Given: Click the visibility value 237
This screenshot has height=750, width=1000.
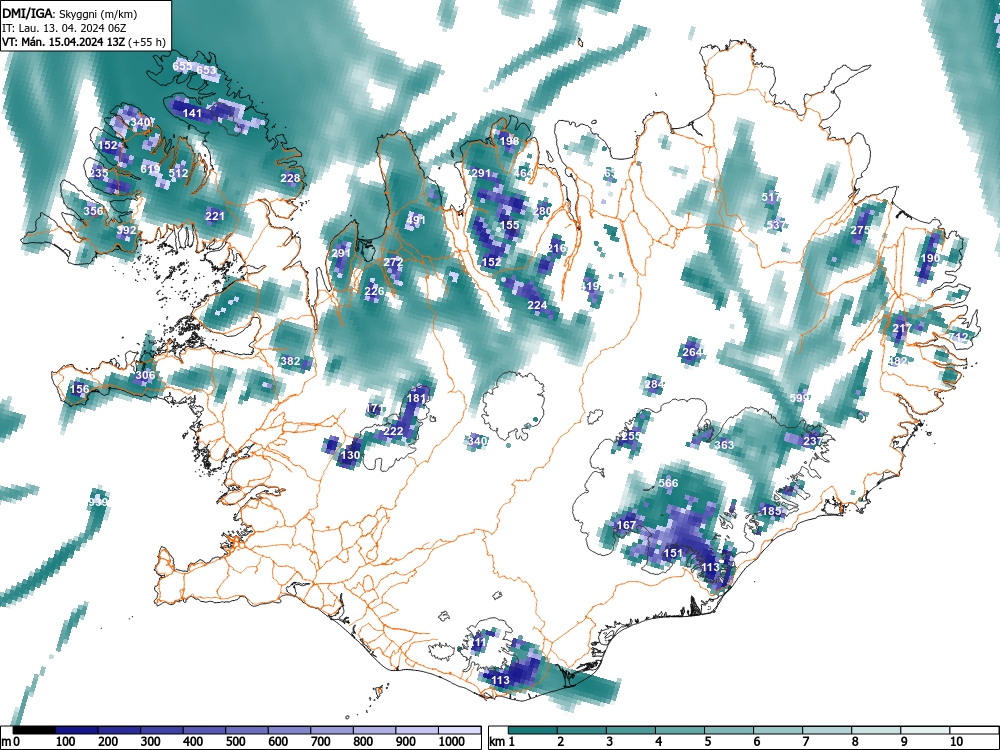Looking at the screenshot, I should 812,441.
